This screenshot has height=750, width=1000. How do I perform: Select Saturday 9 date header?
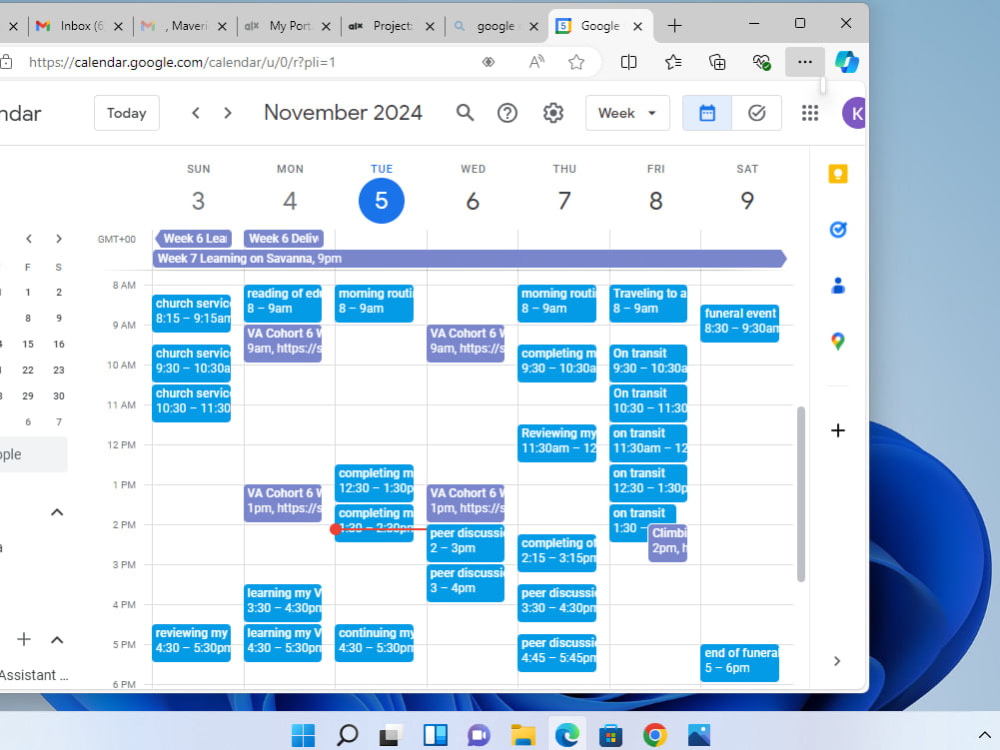click(x=747, y=201)
